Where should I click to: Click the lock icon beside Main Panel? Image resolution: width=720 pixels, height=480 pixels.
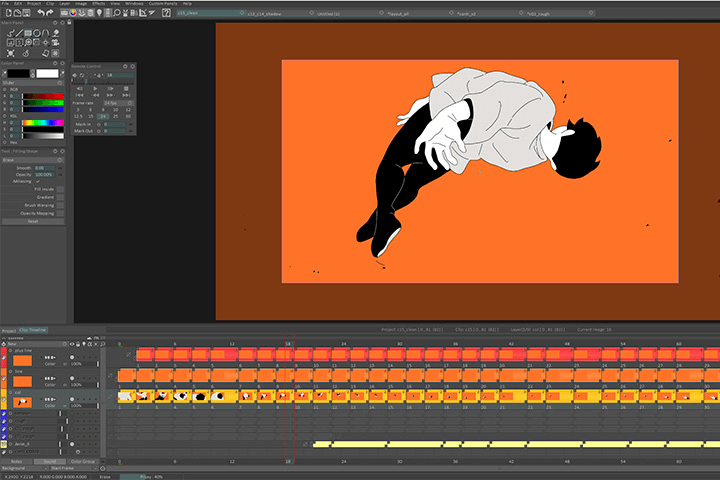(x=69, y=22)
